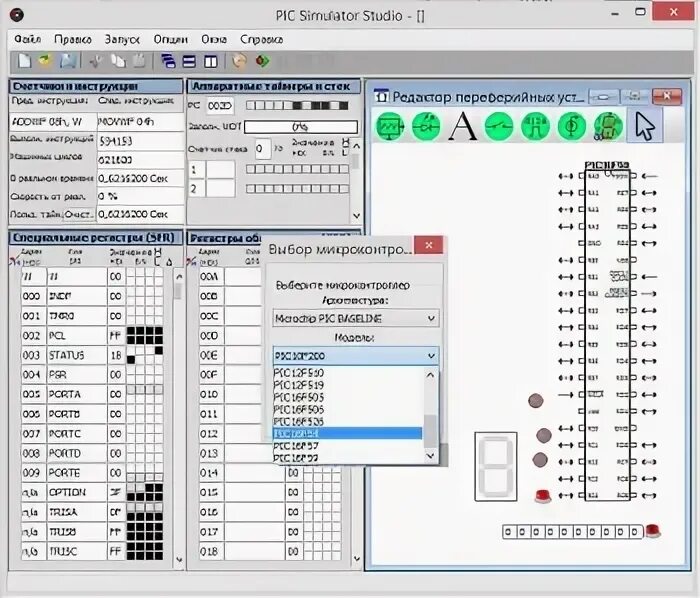The width and height of the screenshot is (700, 598).
Task: Select the switch peripheral tool
Action: 499,126
